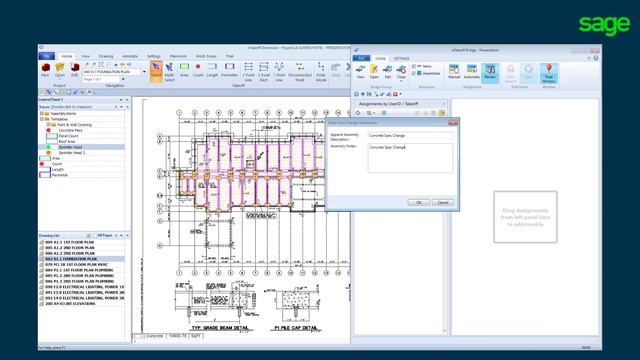
Task: Open the Traces panel header dropdown arrow
Action: [121, 107]
